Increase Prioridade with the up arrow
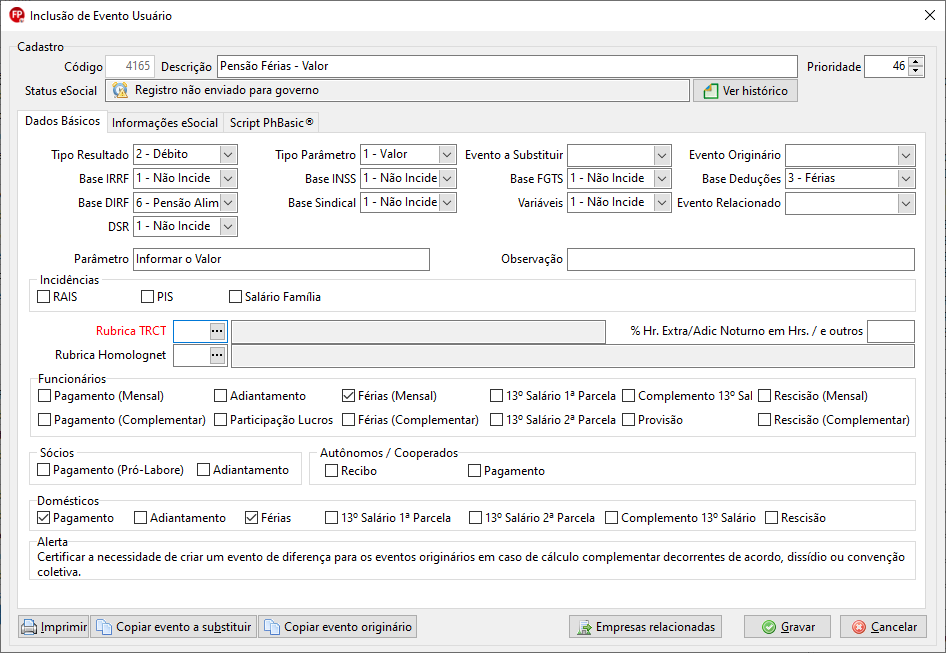This screenshot has width=946, height=653. pyautogui.click(x=916, y=61)
